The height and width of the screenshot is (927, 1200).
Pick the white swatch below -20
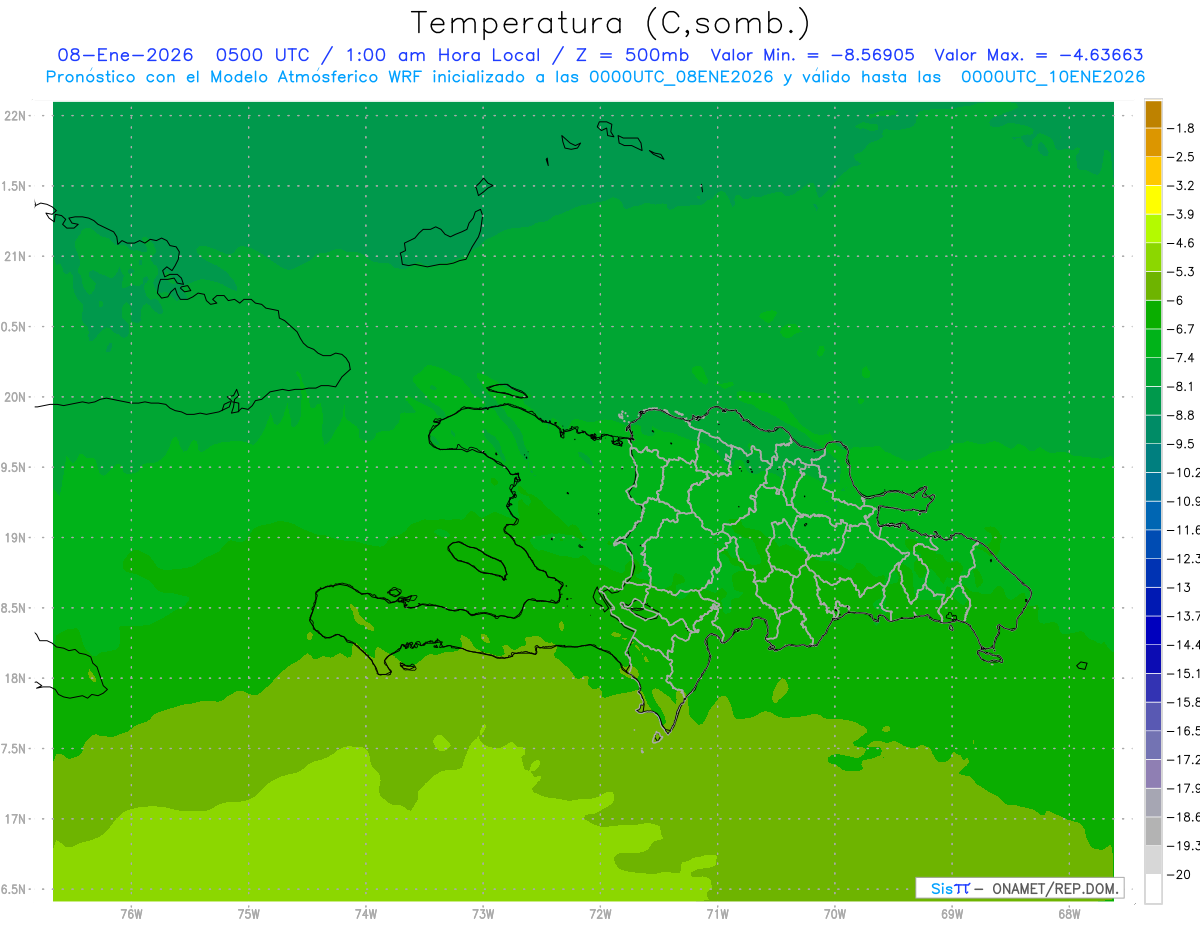[1153, 889]
